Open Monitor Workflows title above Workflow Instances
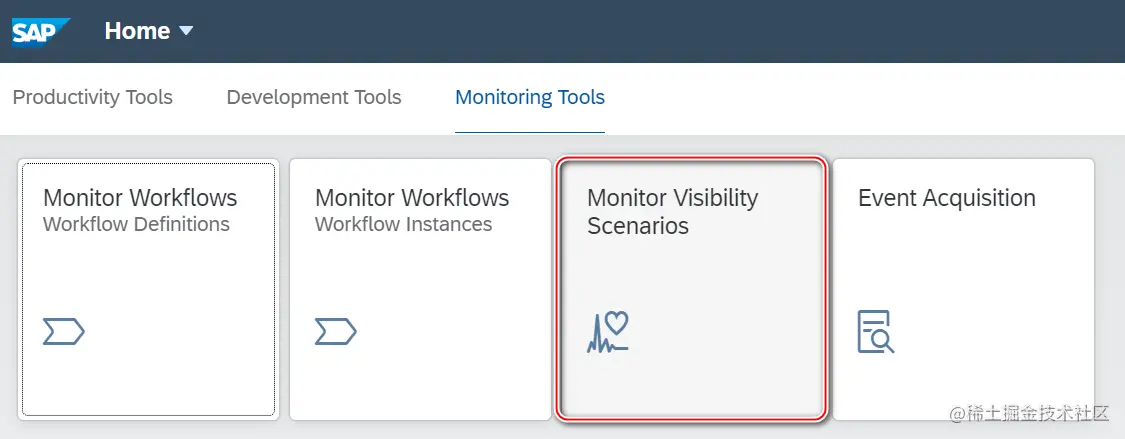The width and height of the screenshot is (1125, 439). (x=412, y=197)
